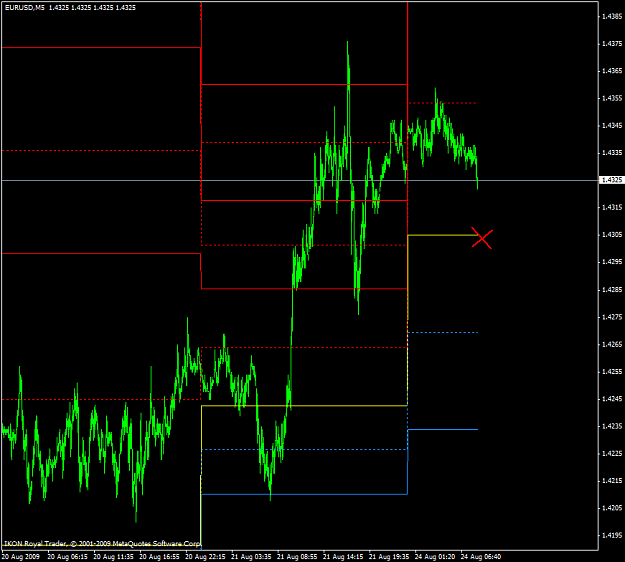Viewport: 625px width, 562px height.
Task: Click the IKON Royal Trader copyright text
Action: click(102, 544)
